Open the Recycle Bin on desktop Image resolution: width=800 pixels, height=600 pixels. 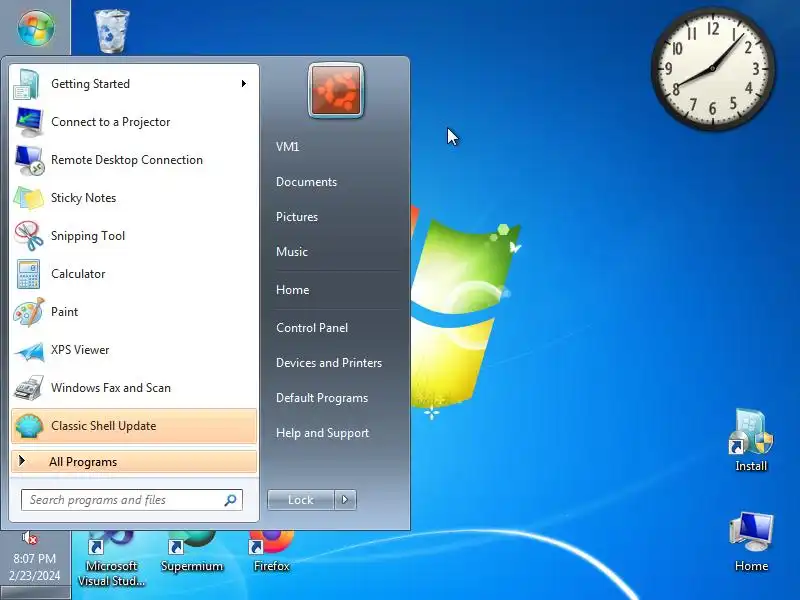coord(112,31)
